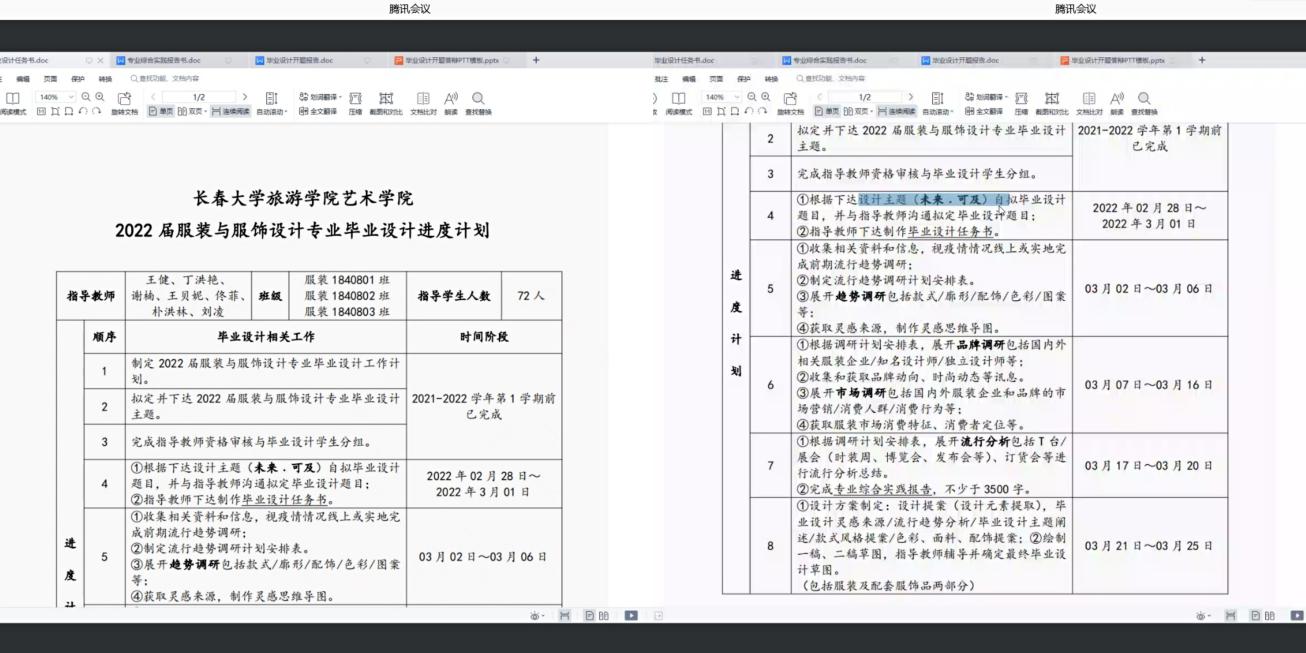The image size is (1306, 653).
Task: Open 阅读模式 reading mode in left window
Action: tap(12, 102)
